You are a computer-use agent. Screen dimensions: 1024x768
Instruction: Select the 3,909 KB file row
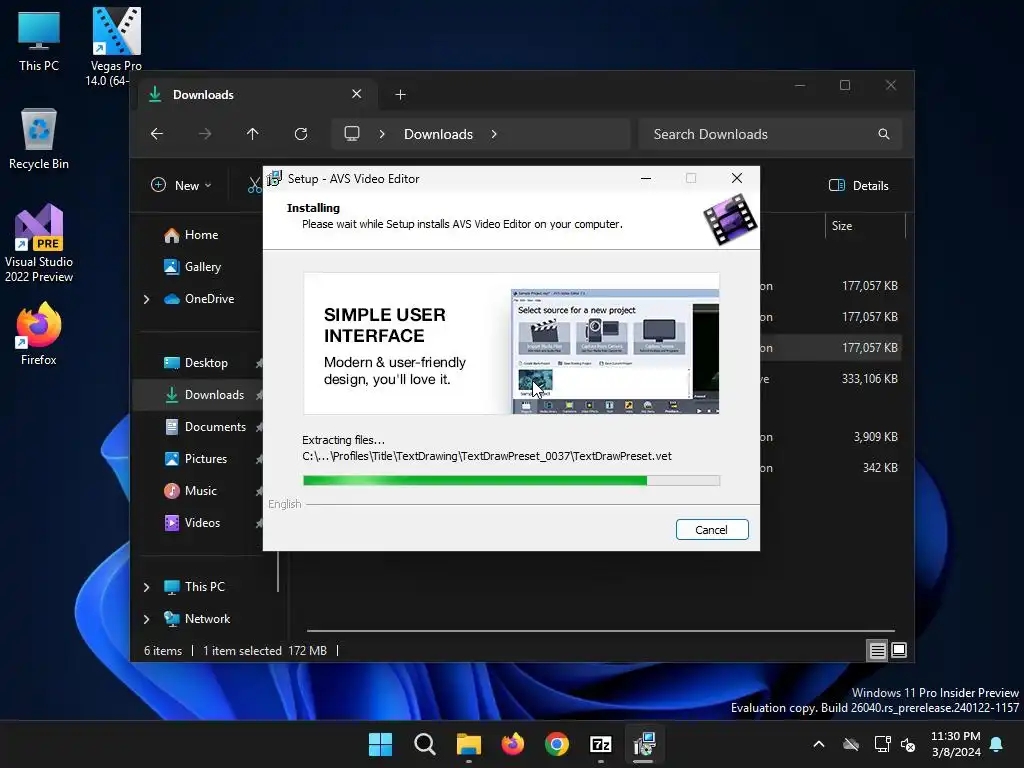coord(829,437)
